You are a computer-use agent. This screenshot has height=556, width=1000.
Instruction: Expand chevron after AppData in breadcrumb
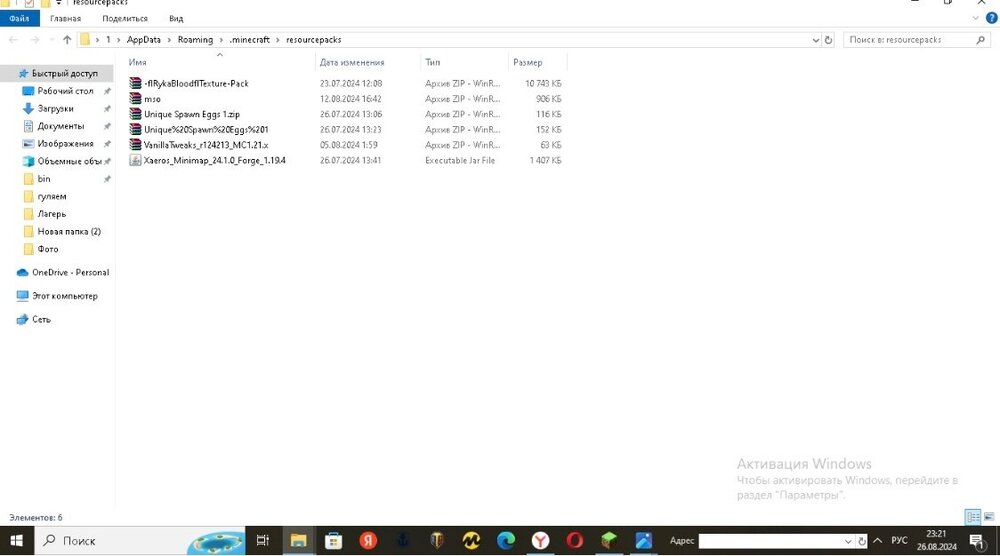pyautogui.click(x=170, y=40)
